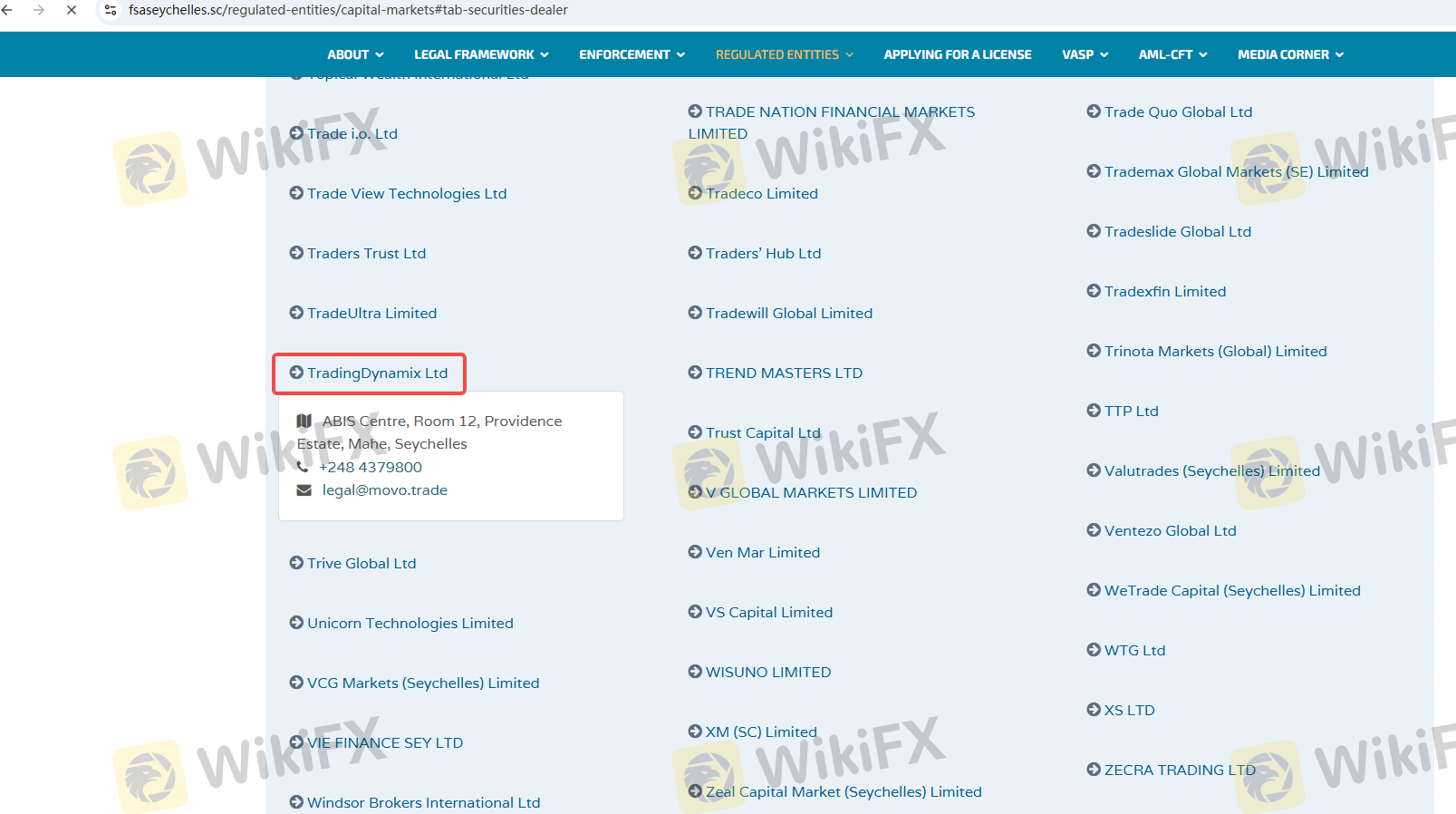Open ZECRA TRADING LTD entry

coord(1181,770)
